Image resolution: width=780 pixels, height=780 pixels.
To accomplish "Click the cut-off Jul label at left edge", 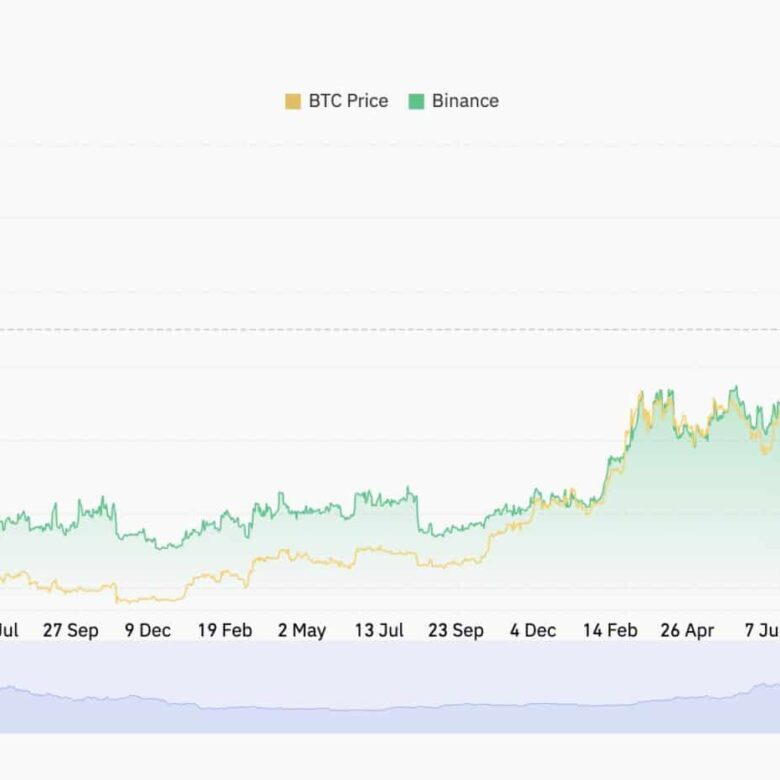I will [8, 631].
